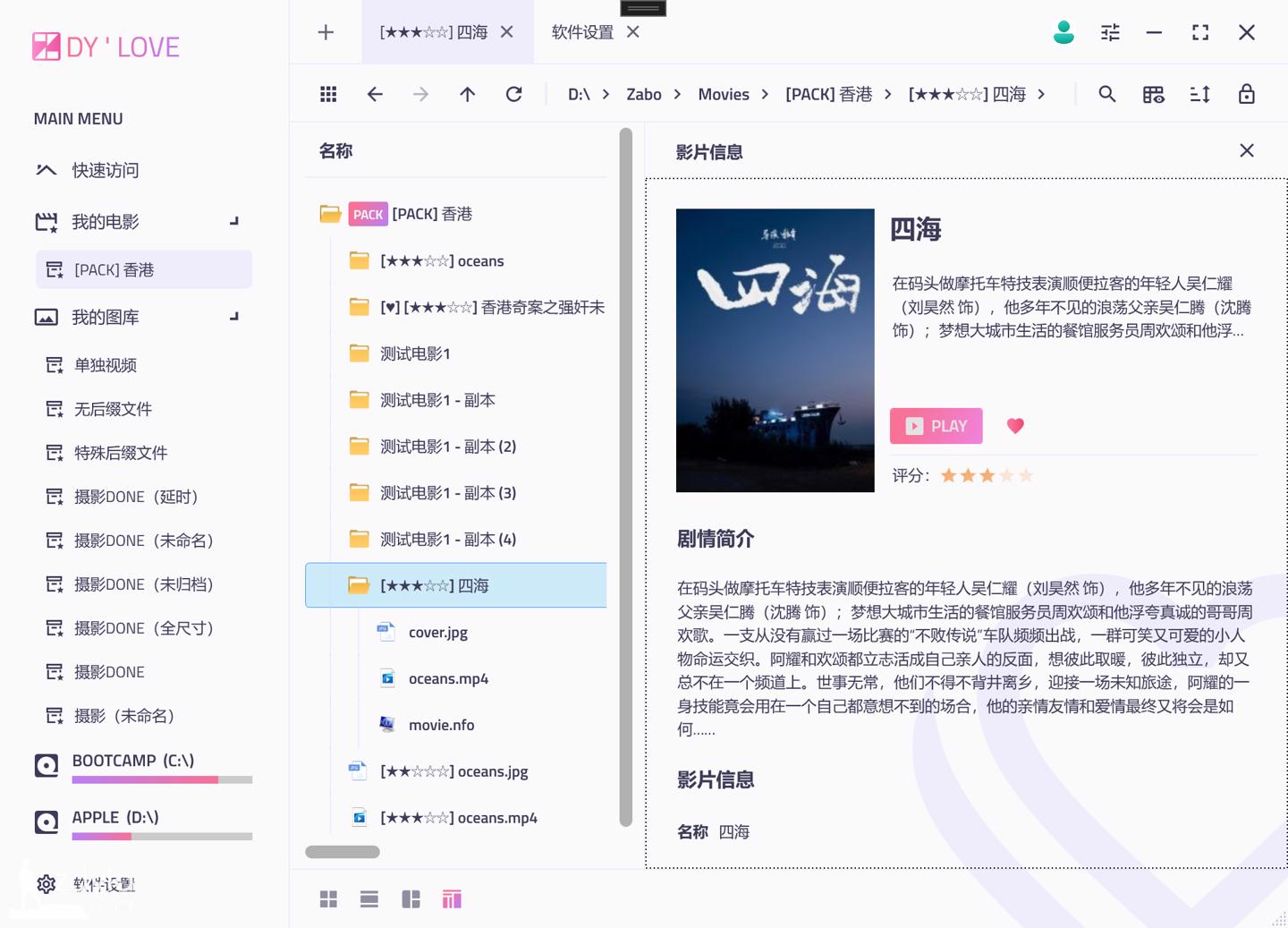Open a new tab with the plus icon
1288x928 pixels.
326,32
